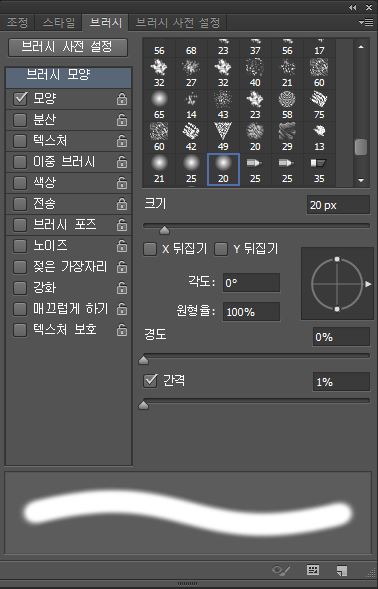The height and width of the screenshot is (589, 378).
Task: Toggle the lock icon for 노이즈
Action: tap(122, 246)
